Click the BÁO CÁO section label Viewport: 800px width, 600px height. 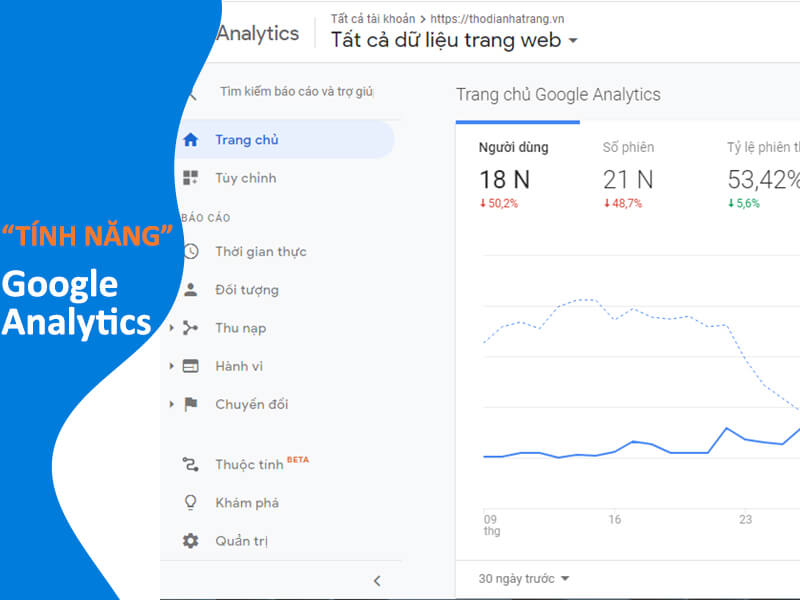click(x=206, y=218)
